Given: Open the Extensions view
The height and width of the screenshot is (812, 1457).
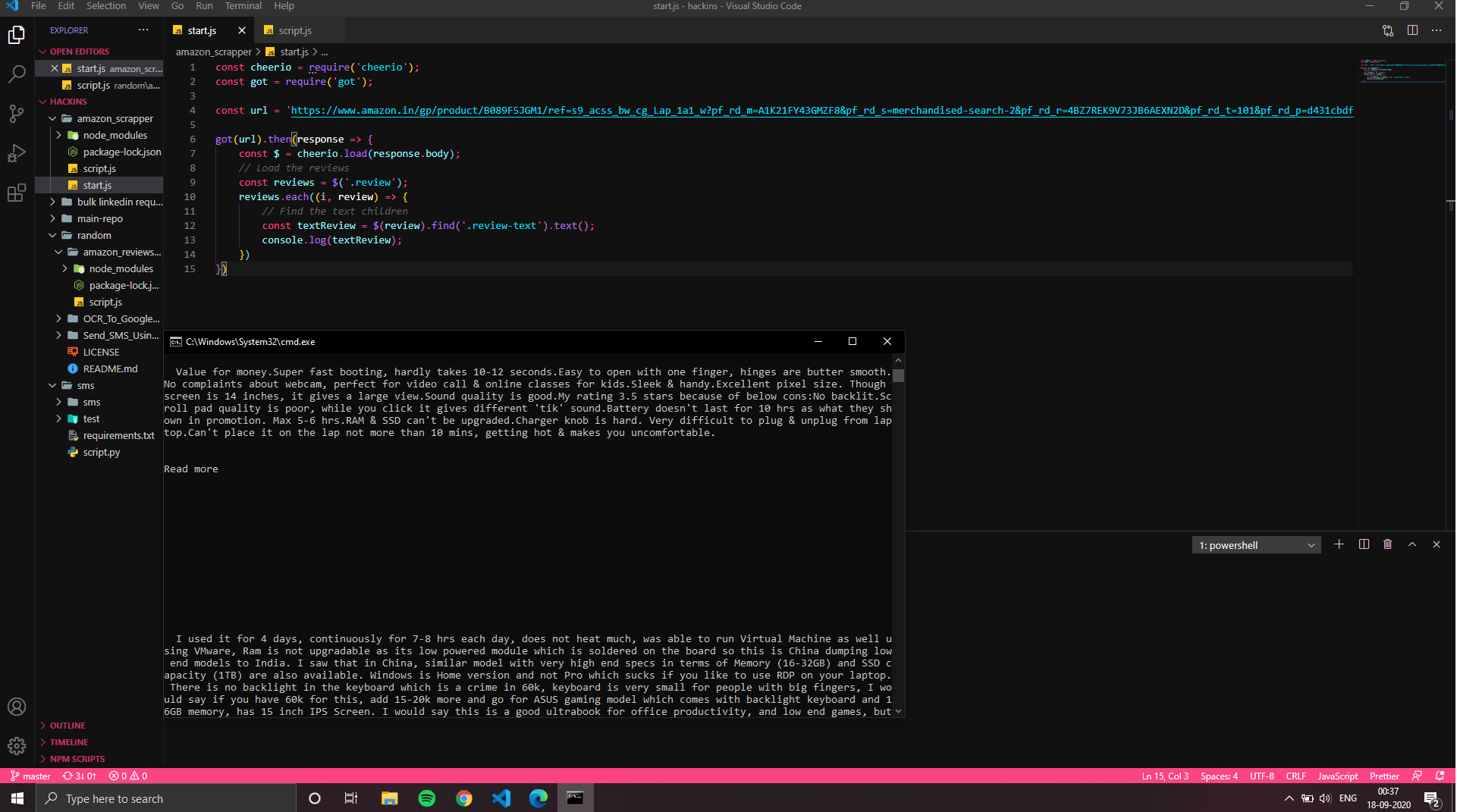Looking at the screenshot, I should [x=17, y=193].
